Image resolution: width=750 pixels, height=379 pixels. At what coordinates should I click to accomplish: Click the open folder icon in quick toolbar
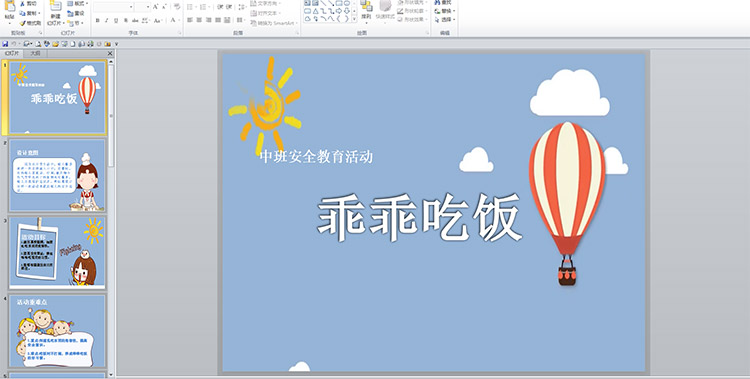[55, 44]
